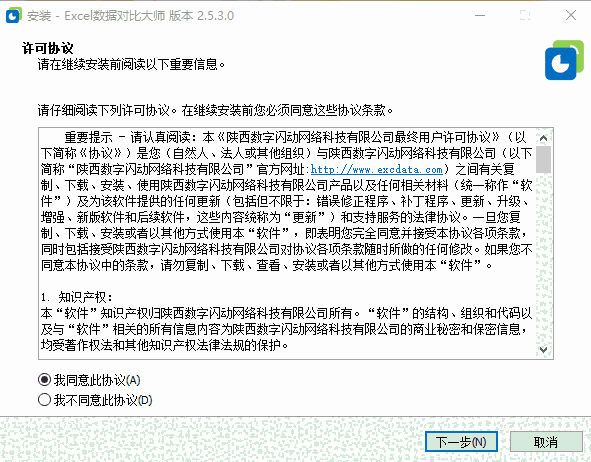The width and height of the screenshot is (591, 462).
Task: Click the 下一步(N) button
Action: point(461,442)
